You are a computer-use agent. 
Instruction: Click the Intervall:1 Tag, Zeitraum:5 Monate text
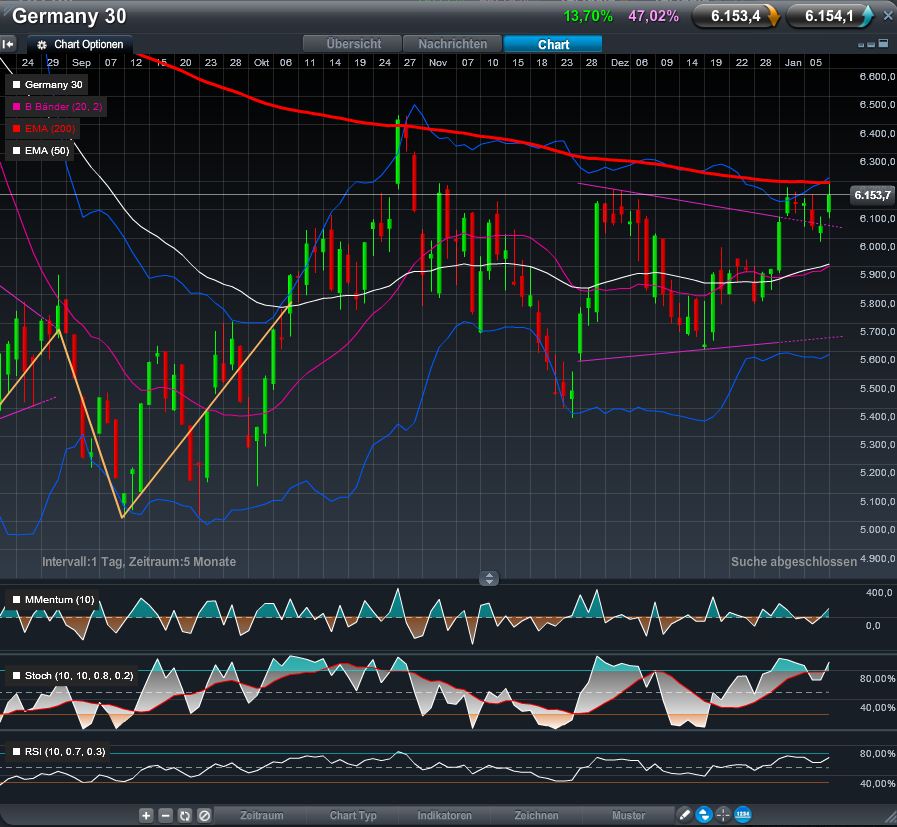pos(139,562)
